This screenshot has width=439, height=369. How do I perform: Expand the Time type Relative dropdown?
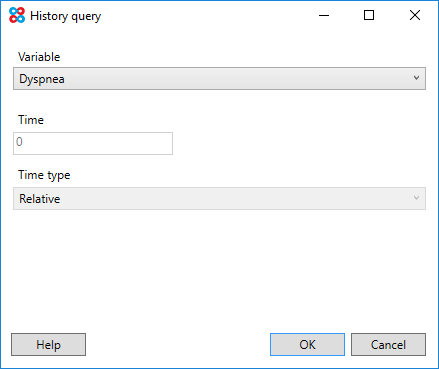219,198
